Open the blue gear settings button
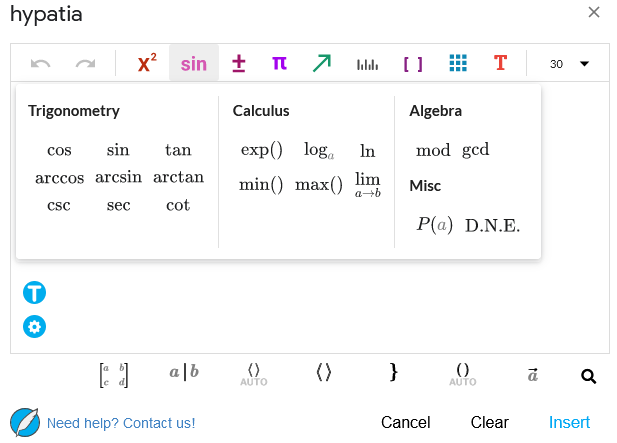 [34, 327]
